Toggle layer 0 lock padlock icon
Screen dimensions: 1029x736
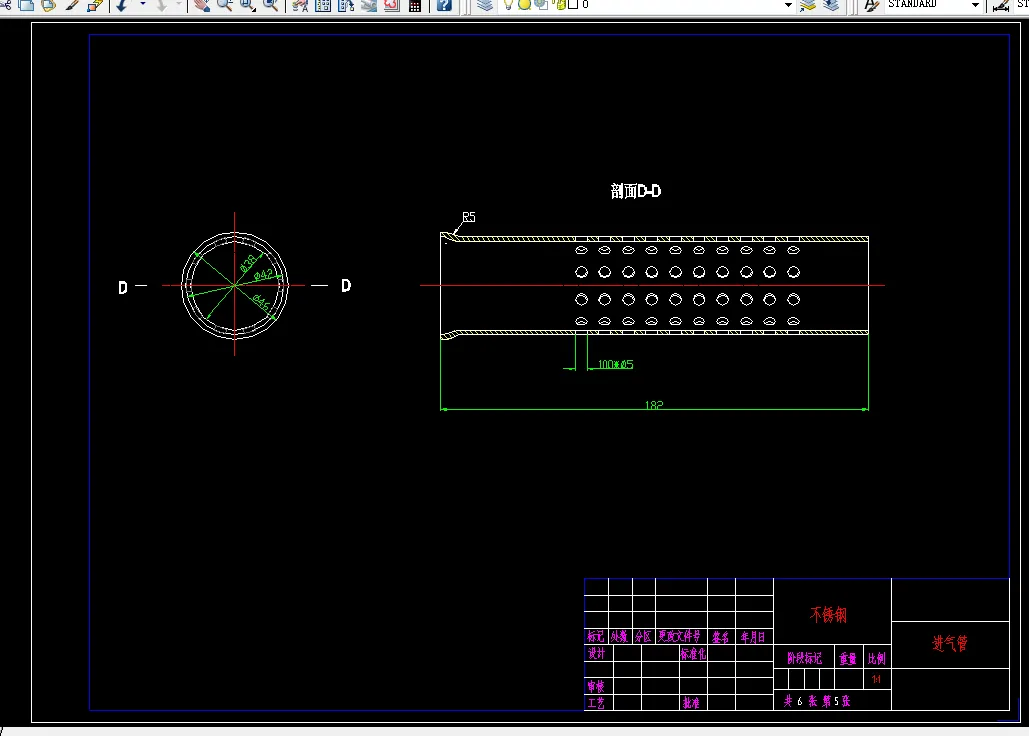560,5
